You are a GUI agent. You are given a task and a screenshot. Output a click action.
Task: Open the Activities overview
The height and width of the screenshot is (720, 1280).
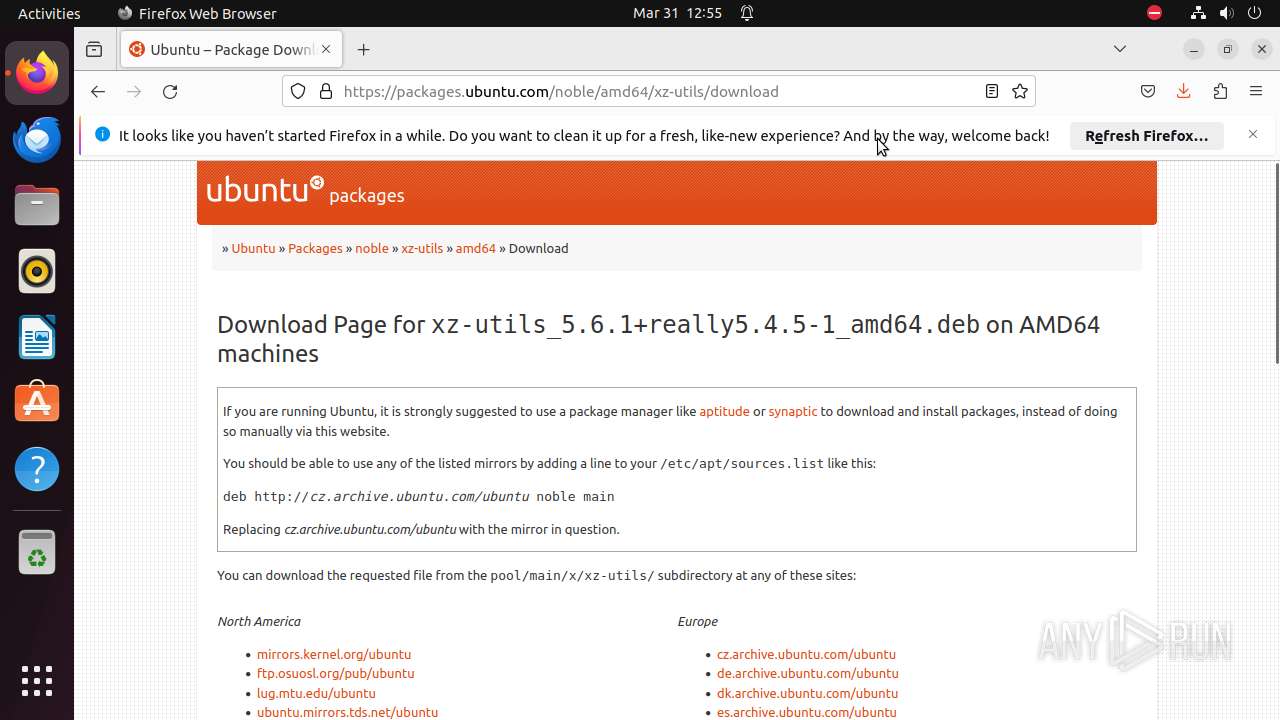(x=49, y=13)
